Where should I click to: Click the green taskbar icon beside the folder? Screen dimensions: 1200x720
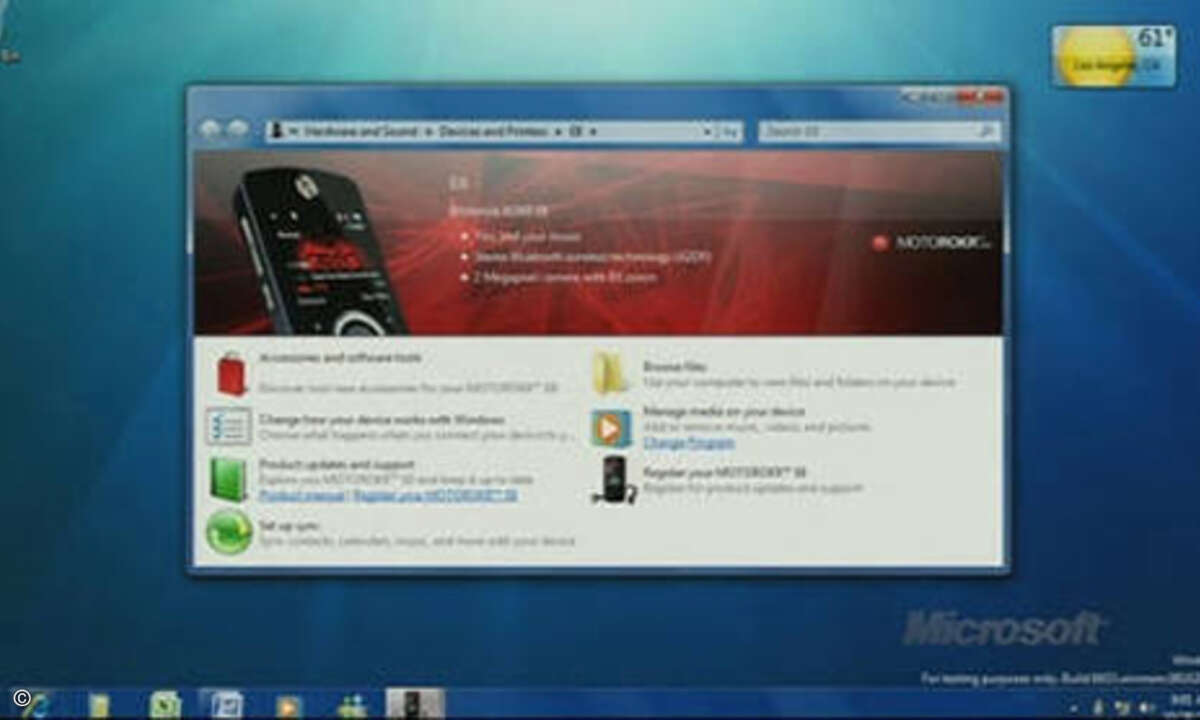pyautogui.click(x=164, y=705)
